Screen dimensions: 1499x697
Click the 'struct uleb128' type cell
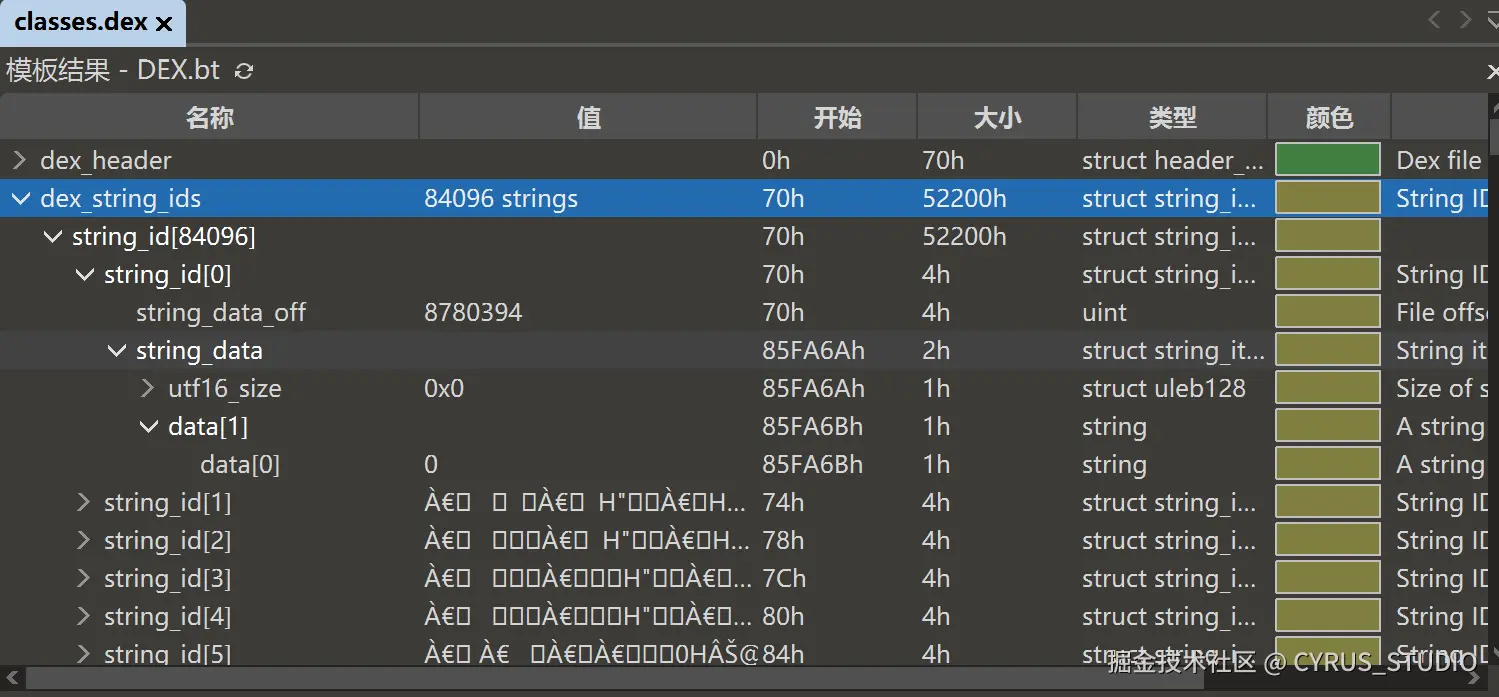pos(1164,388)
